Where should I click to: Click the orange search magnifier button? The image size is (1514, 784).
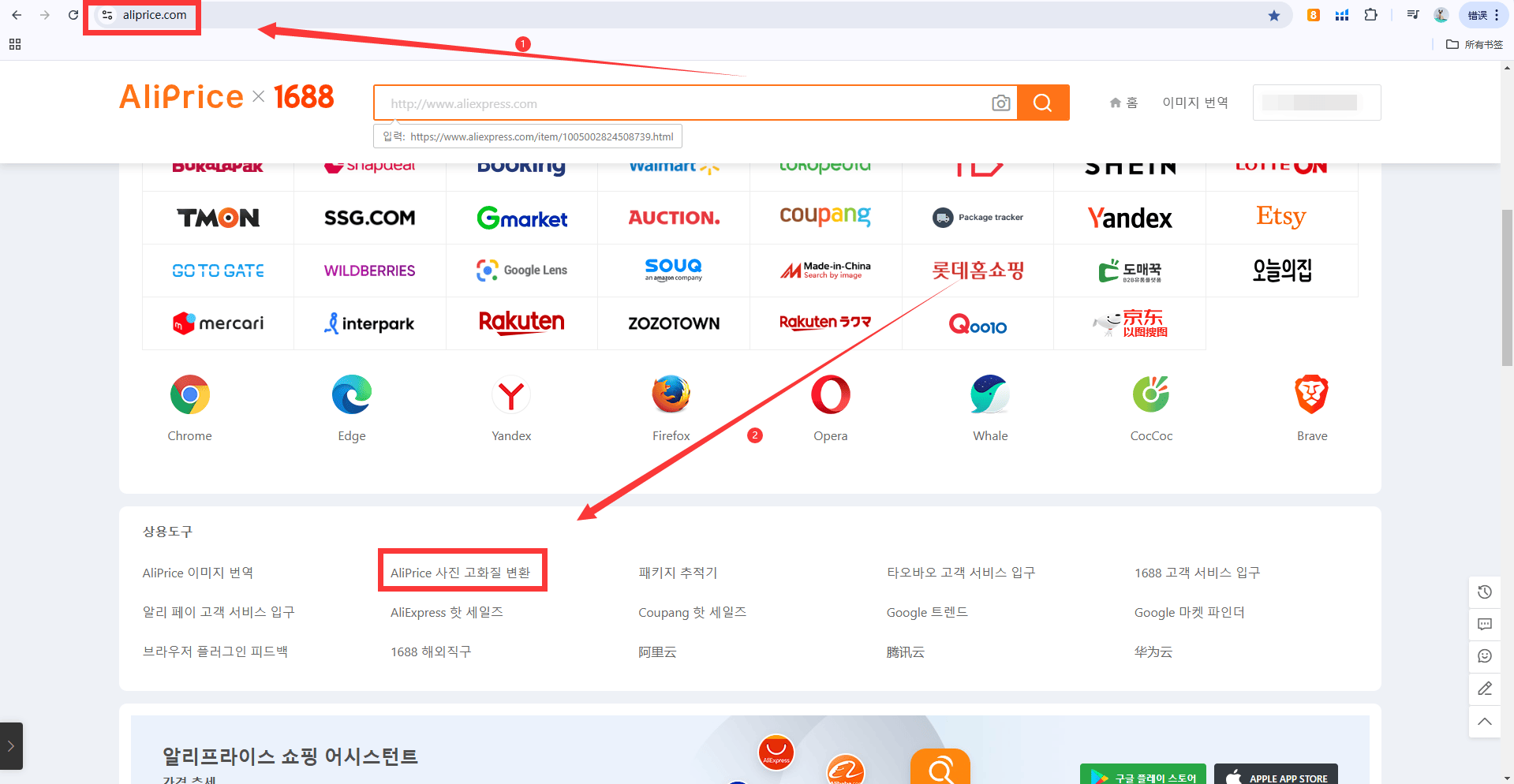click(x=1043, y=103)
